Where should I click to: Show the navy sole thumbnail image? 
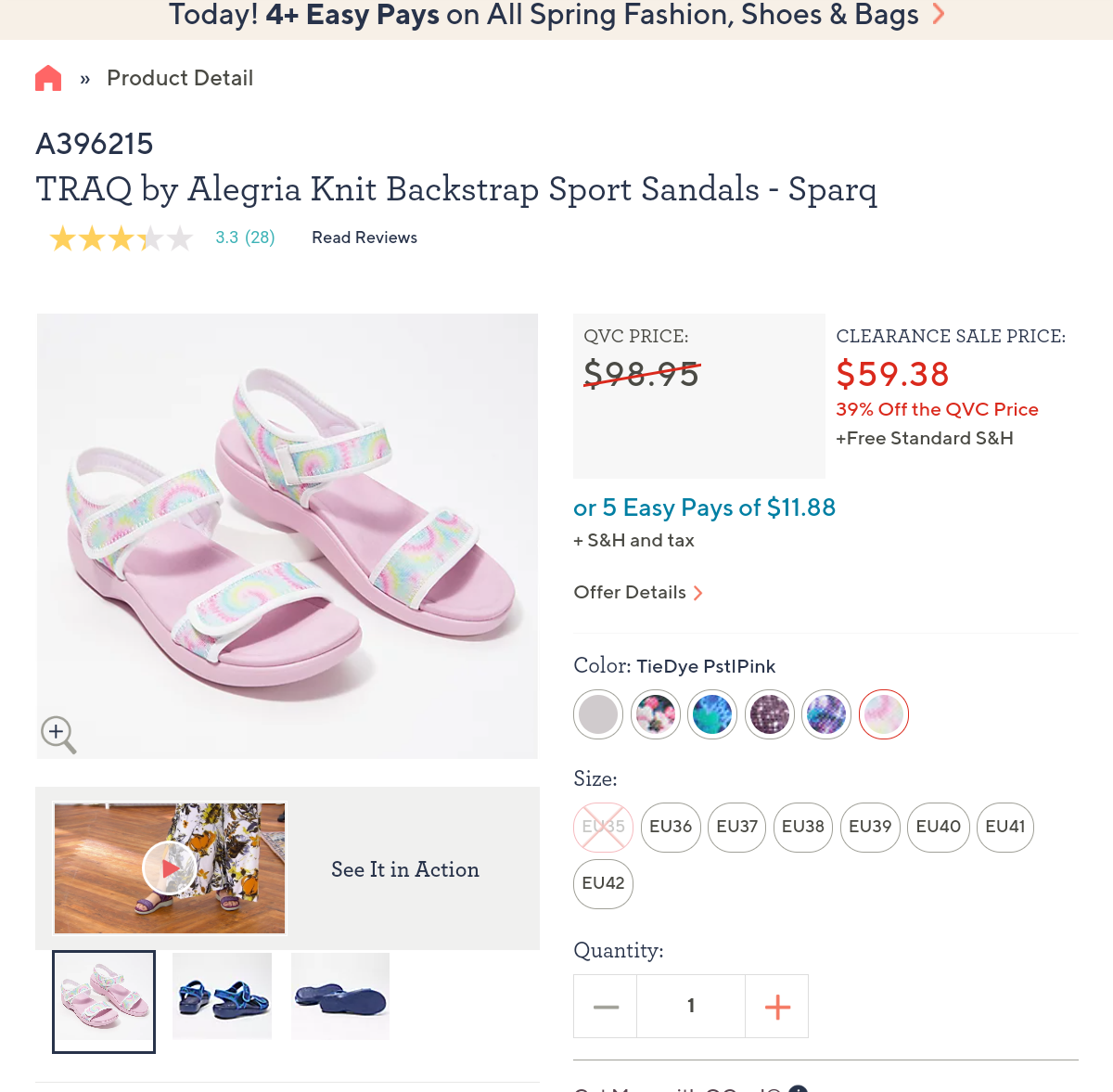(340, 996)
